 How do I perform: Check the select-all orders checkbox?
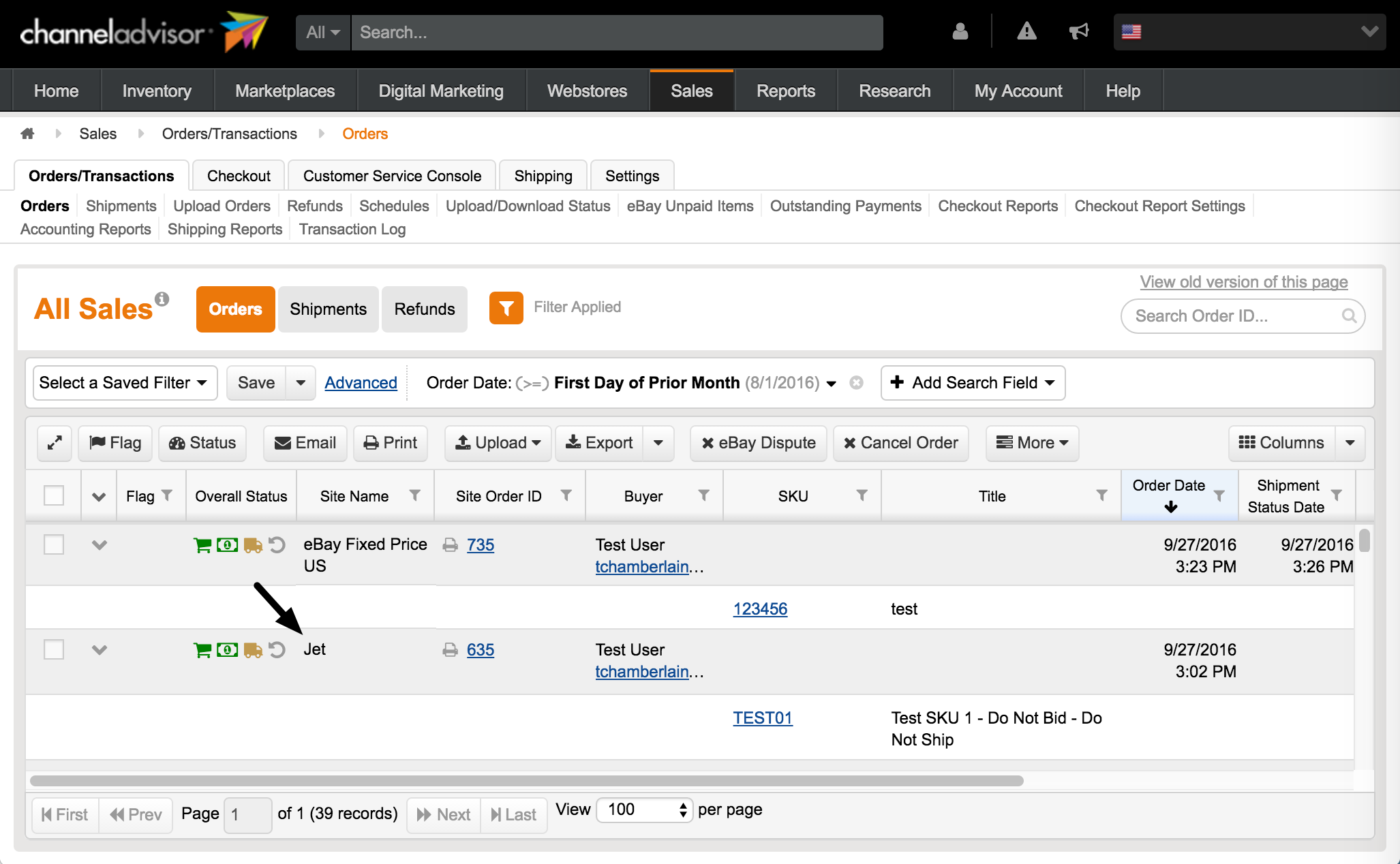54,495
